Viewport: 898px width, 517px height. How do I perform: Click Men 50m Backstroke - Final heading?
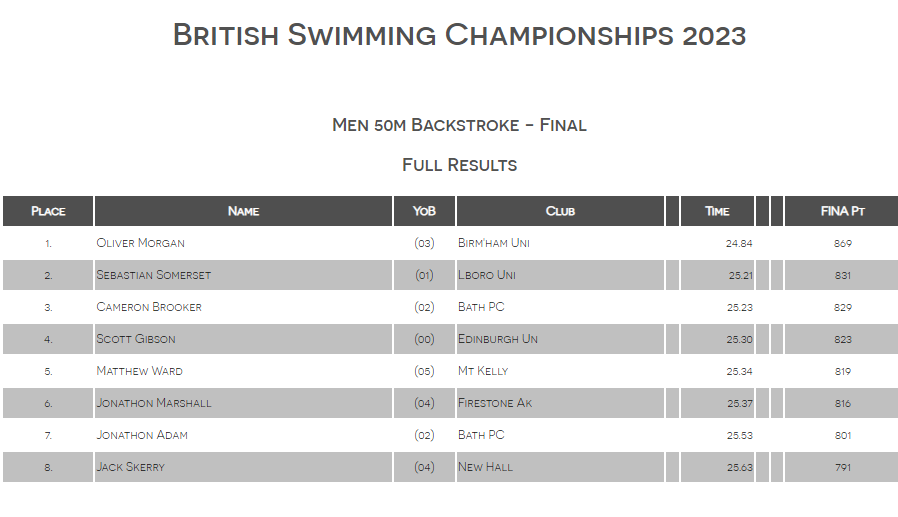pyautogui.click(x=459, y=125)
